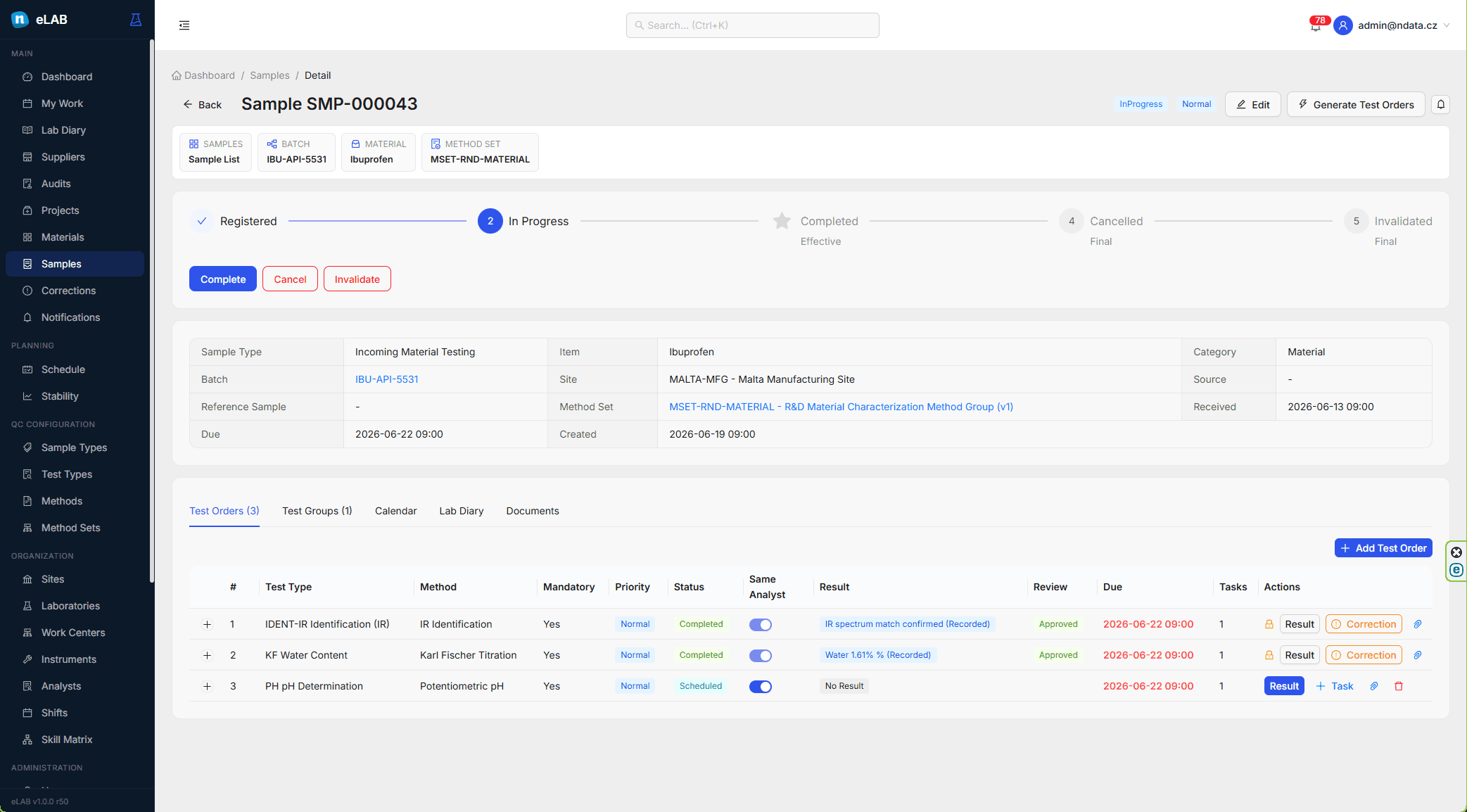Expand row 2 KF Water Content

pyautogui.click(x=207, y=655)
